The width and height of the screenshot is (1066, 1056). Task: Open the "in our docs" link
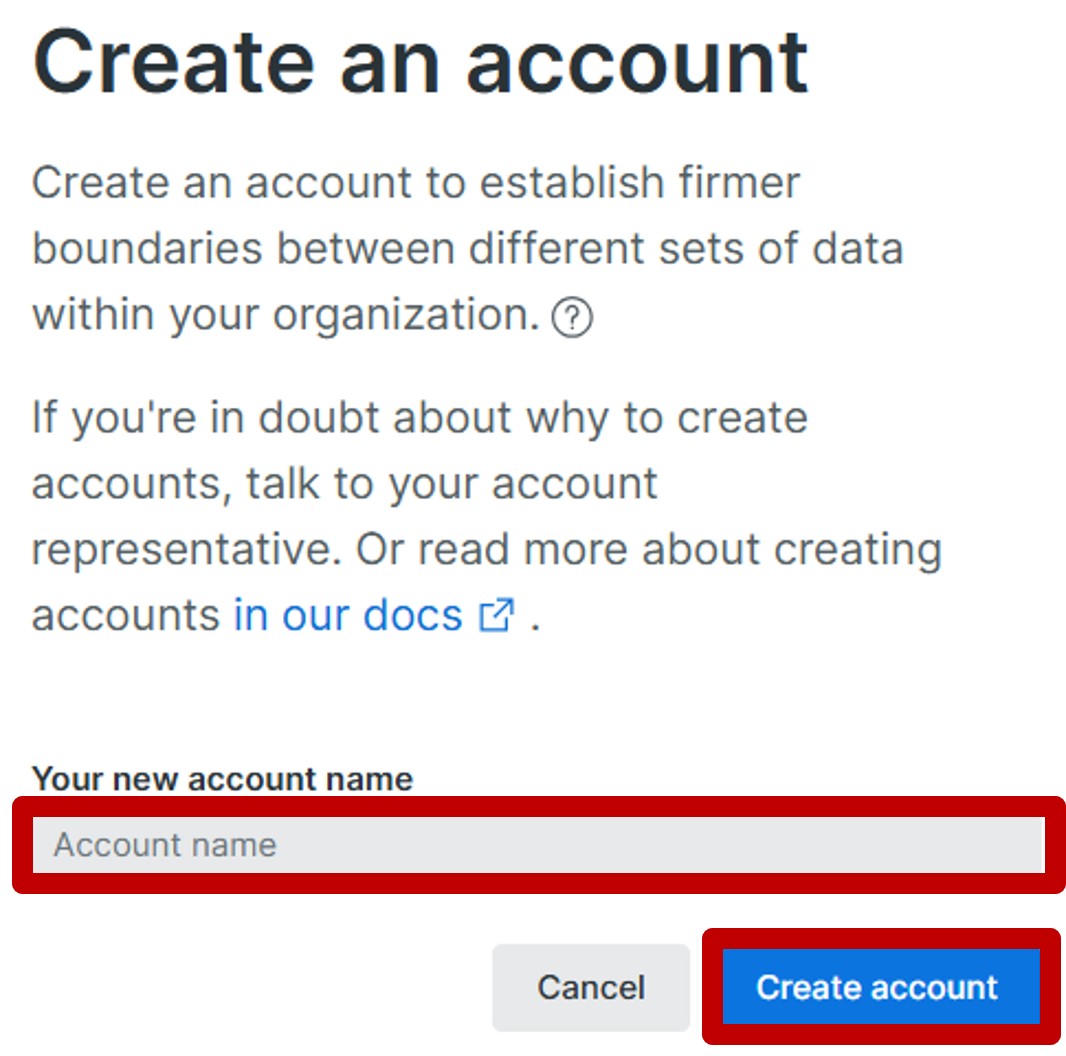(x=348, y=615)
